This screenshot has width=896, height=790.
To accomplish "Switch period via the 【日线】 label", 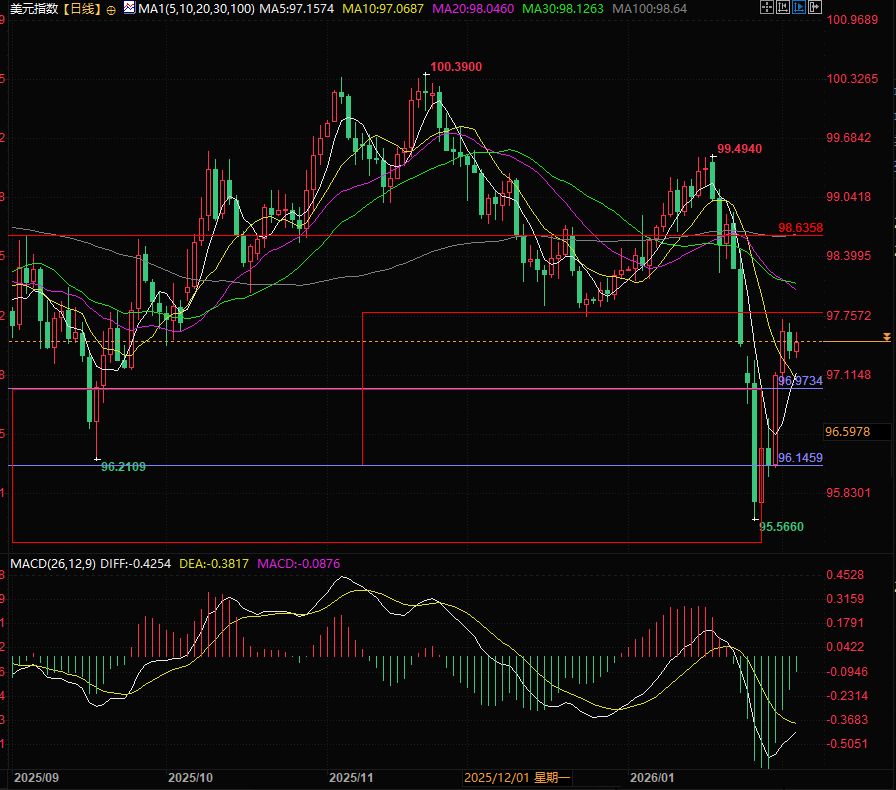I will [x=82, y=9].
